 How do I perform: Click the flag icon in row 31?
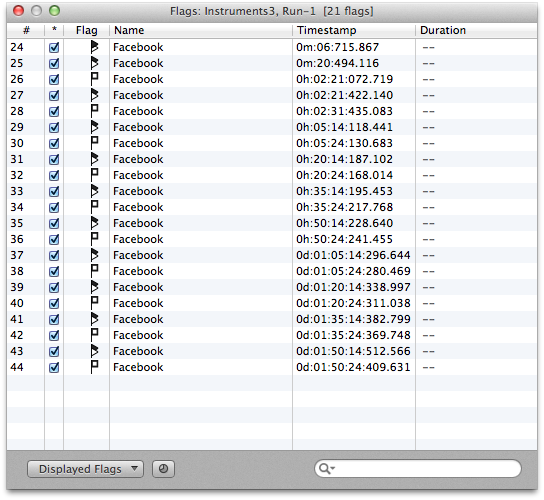pyautogui.click(x=94, y=159)
